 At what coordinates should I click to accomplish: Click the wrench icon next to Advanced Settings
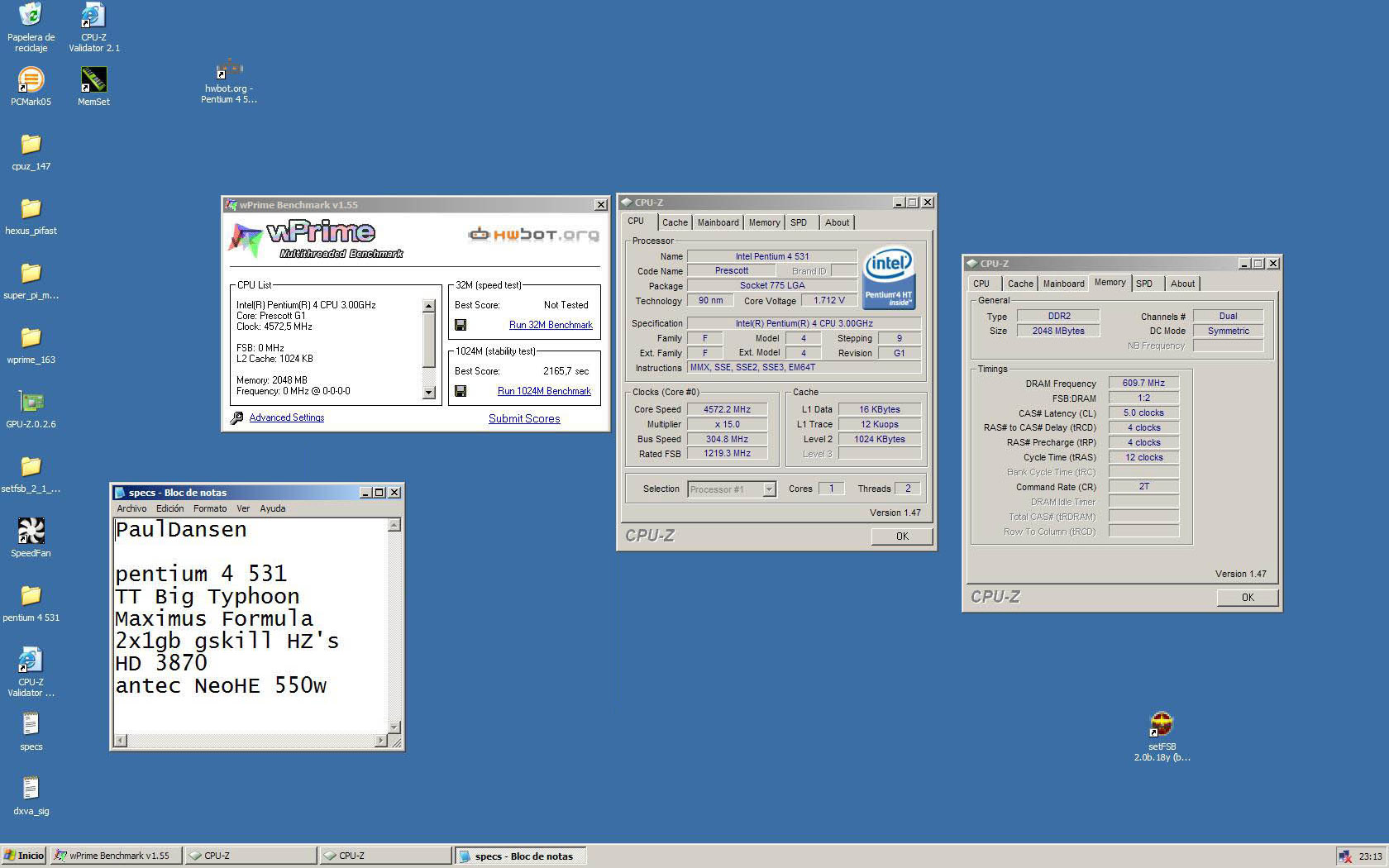pos(236,417)
